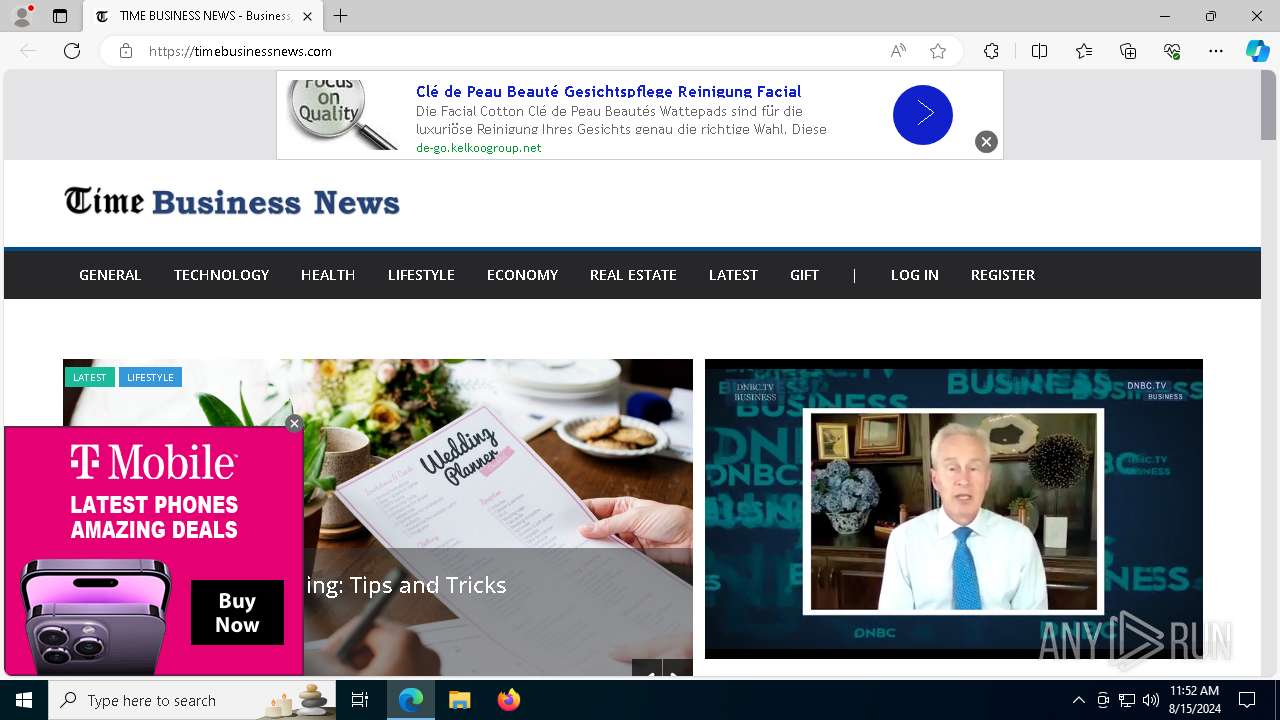Image resolution: width=1280 pixels, height=720 pixels.
Task: Click the blue arrow button in top ad
Action: pyautogui.click(x=923, y=114)
